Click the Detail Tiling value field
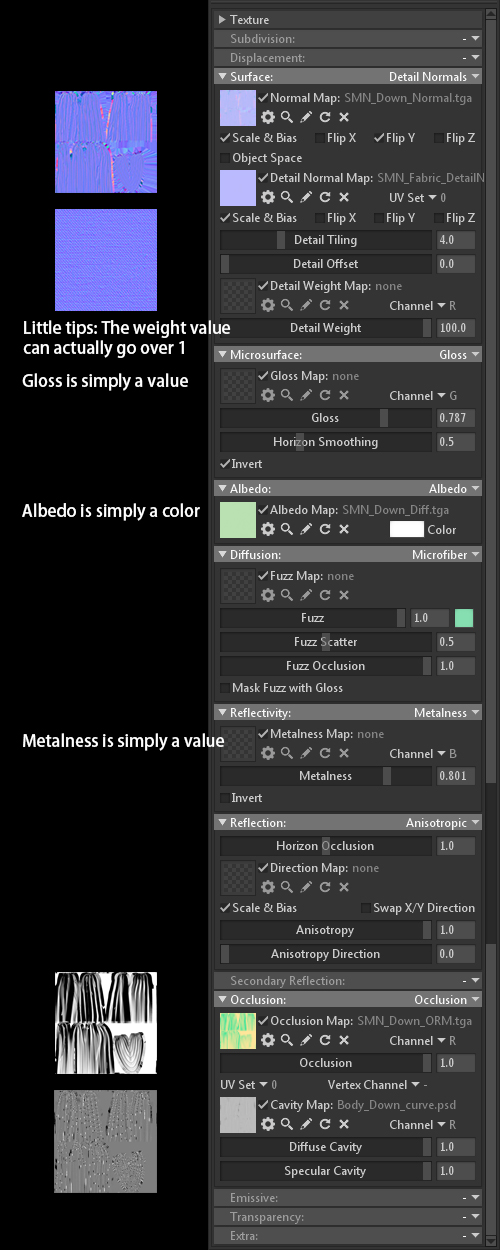 point(455,240)
